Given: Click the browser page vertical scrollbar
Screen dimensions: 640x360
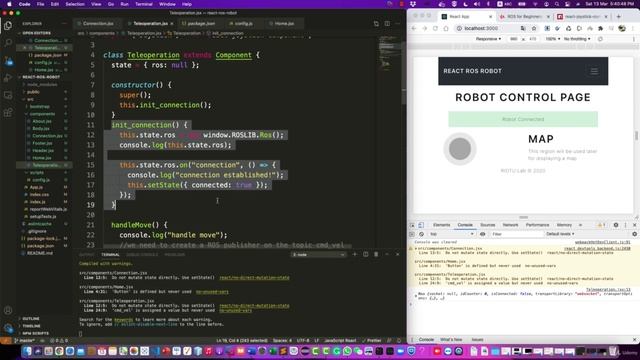Looking at the screenshot, I should 636,135.
